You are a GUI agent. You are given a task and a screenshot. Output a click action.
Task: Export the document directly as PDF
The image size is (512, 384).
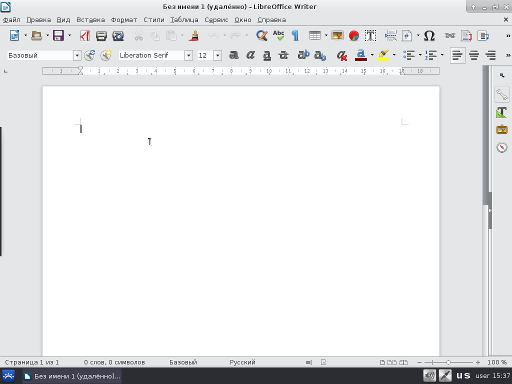(85, 35)
